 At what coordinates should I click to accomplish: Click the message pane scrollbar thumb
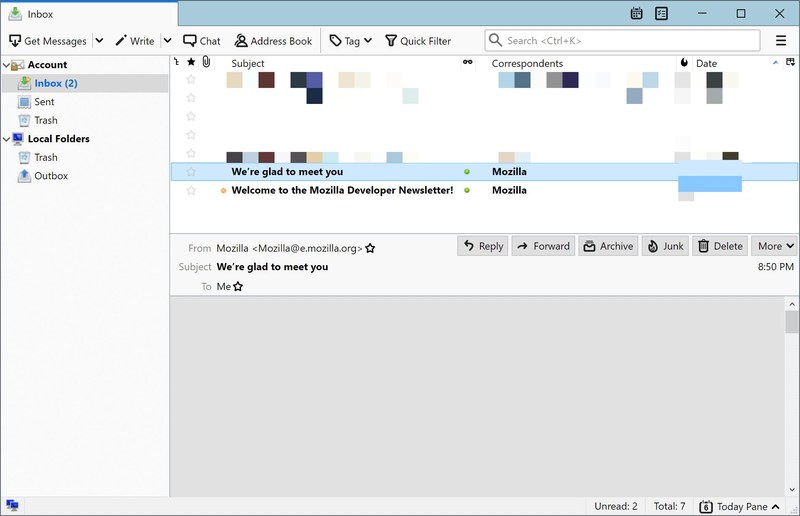click(792, 322)
